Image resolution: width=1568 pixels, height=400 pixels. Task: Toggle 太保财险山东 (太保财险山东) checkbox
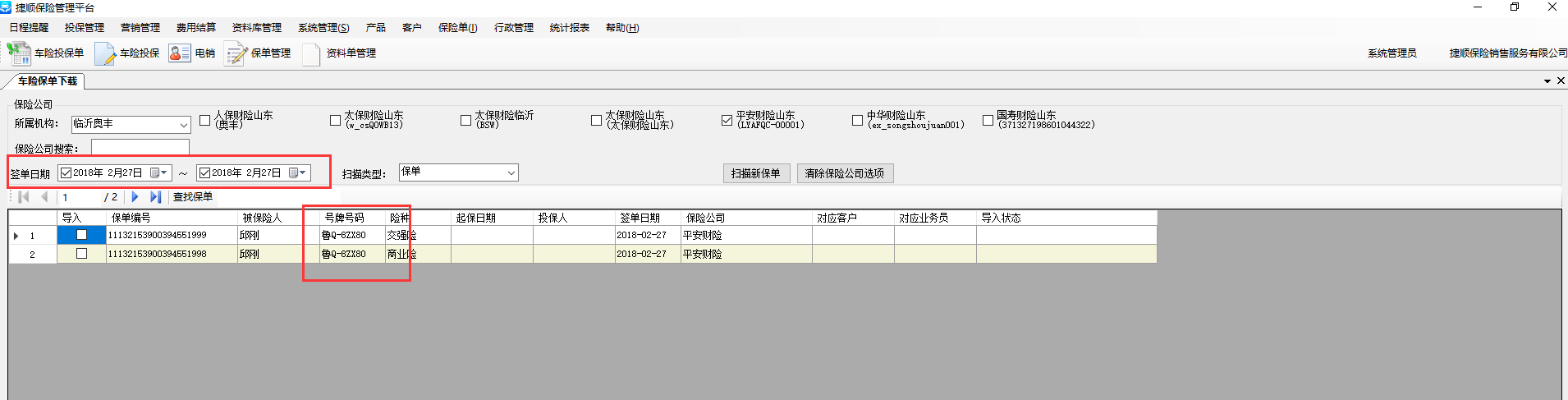(596, 121)
